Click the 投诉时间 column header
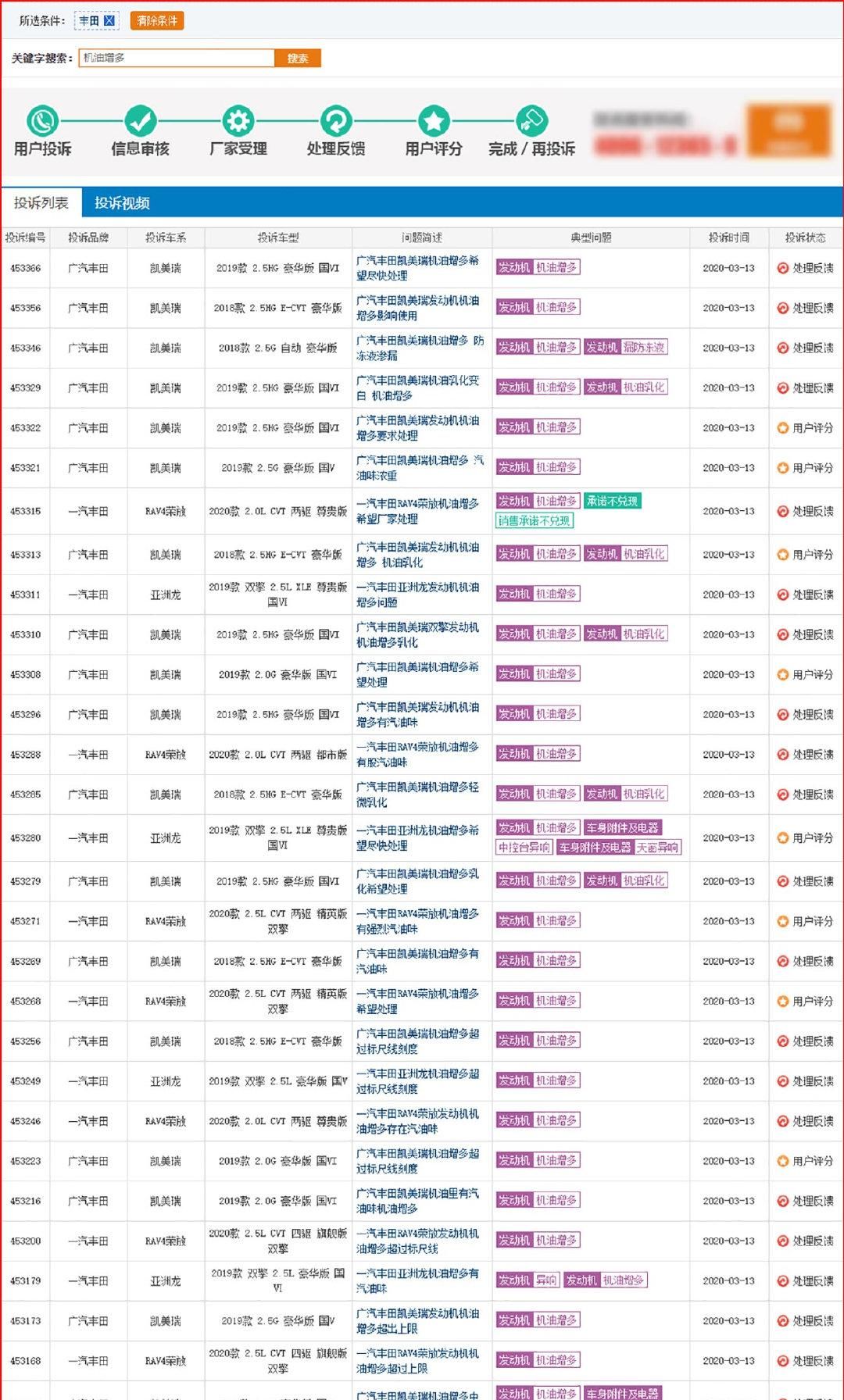The height and width of the screenshot is (1400, 844). pos(728,237)
